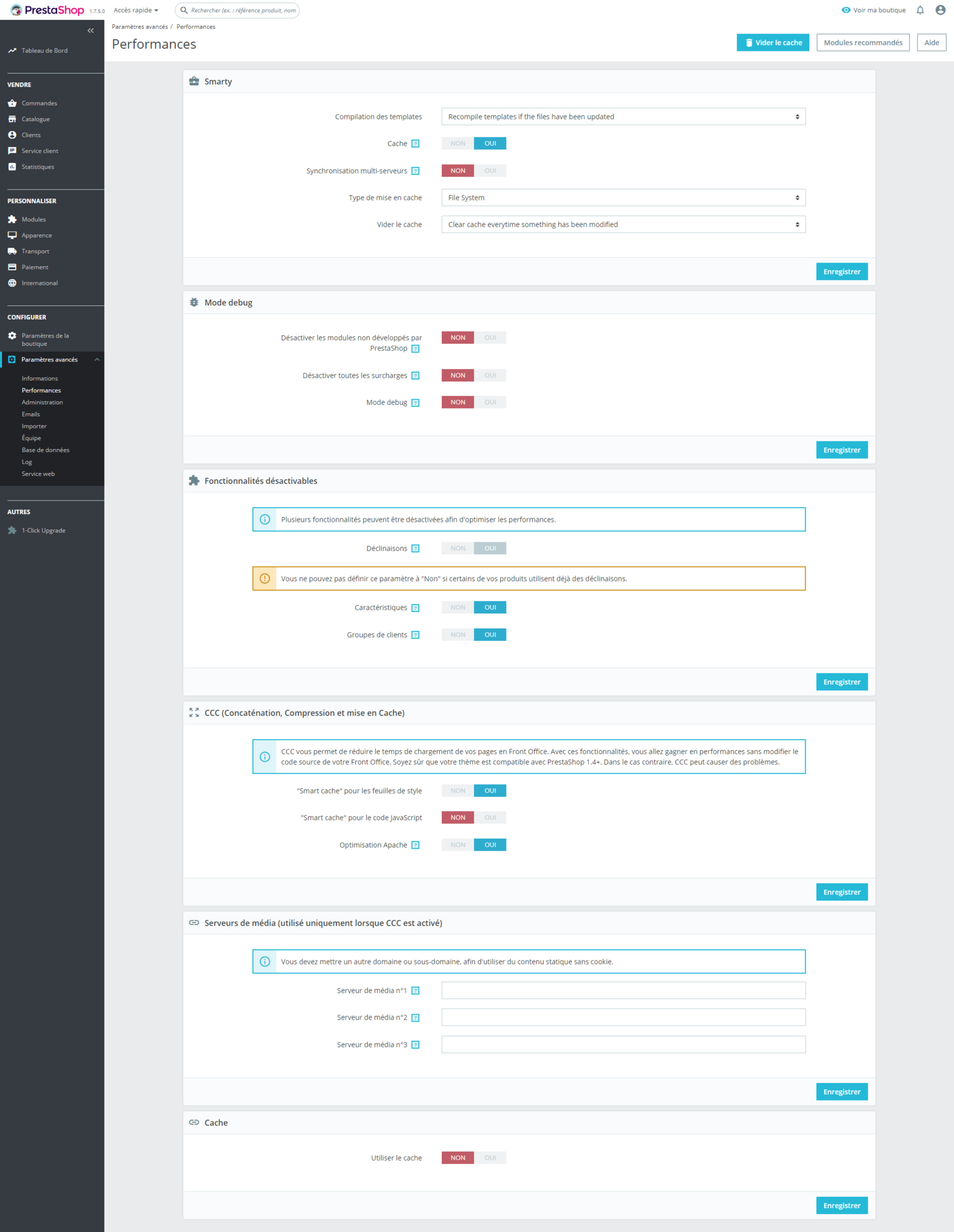Click the help icon beside Mode debug
The height and width of the screenshot is (1232, 954).
pos(415,403)
